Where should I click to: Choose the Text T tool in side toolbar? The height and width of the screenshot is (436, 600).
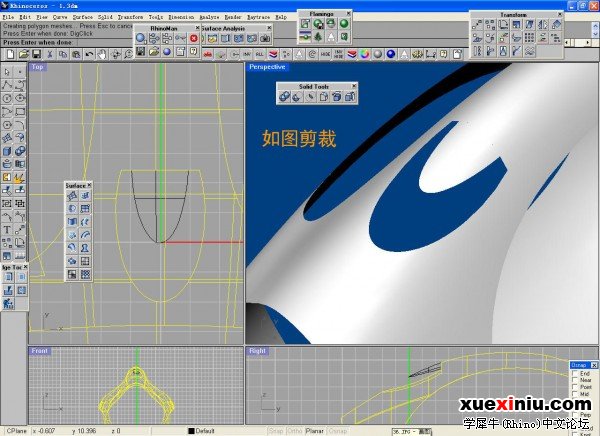pos(7,230)
